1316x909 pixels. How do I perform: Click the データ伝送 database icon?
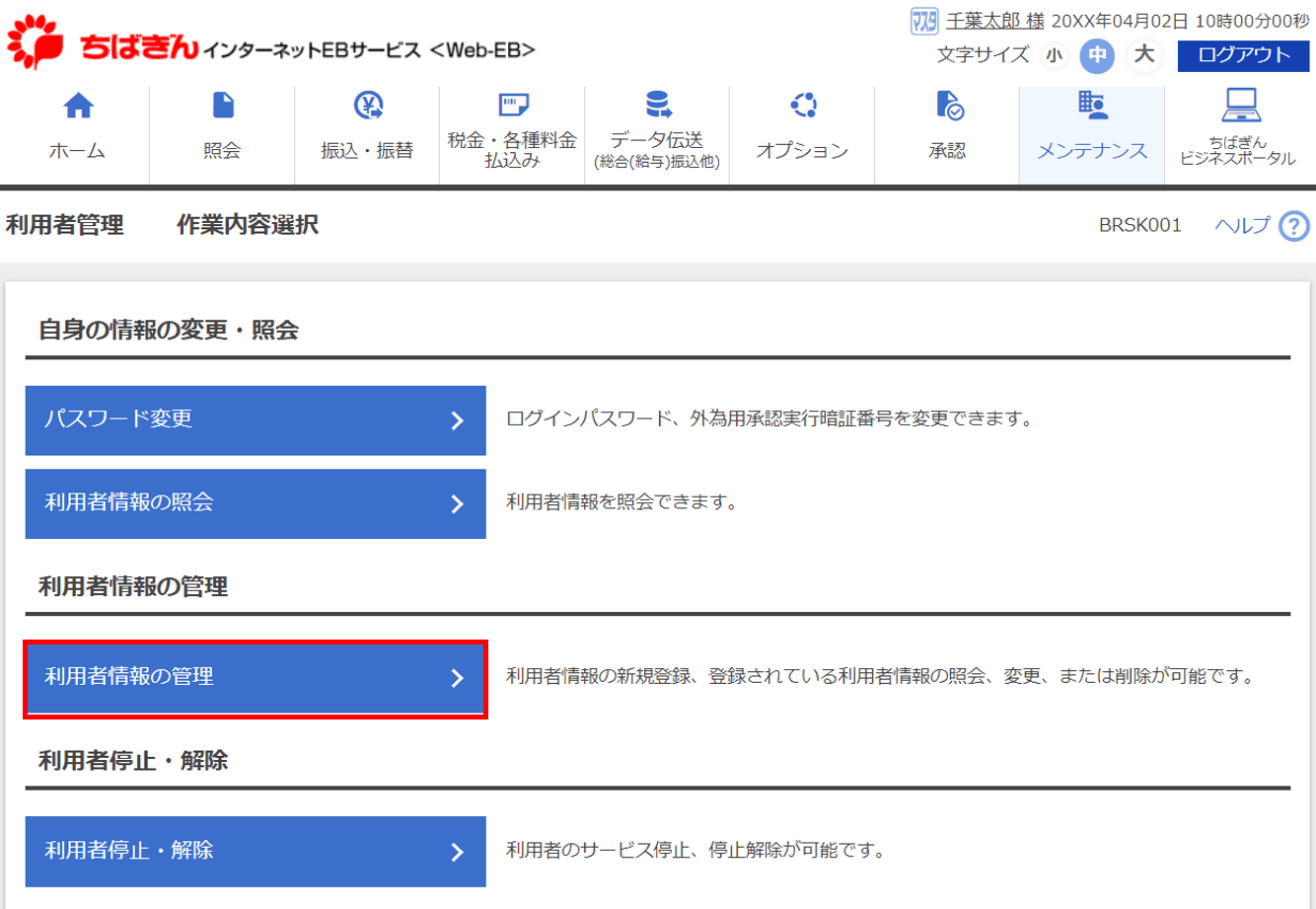658,104
